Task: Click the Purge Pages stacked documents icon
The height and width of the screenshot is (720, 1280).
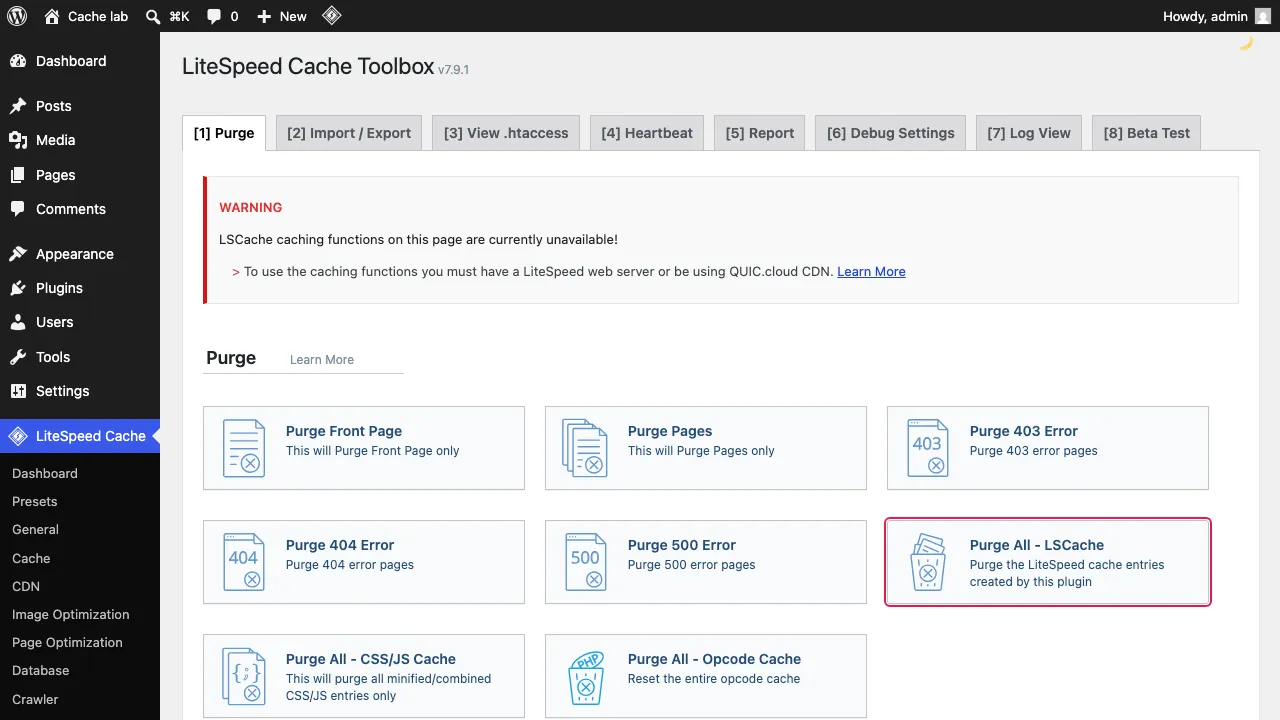Action: click(586, 448)
